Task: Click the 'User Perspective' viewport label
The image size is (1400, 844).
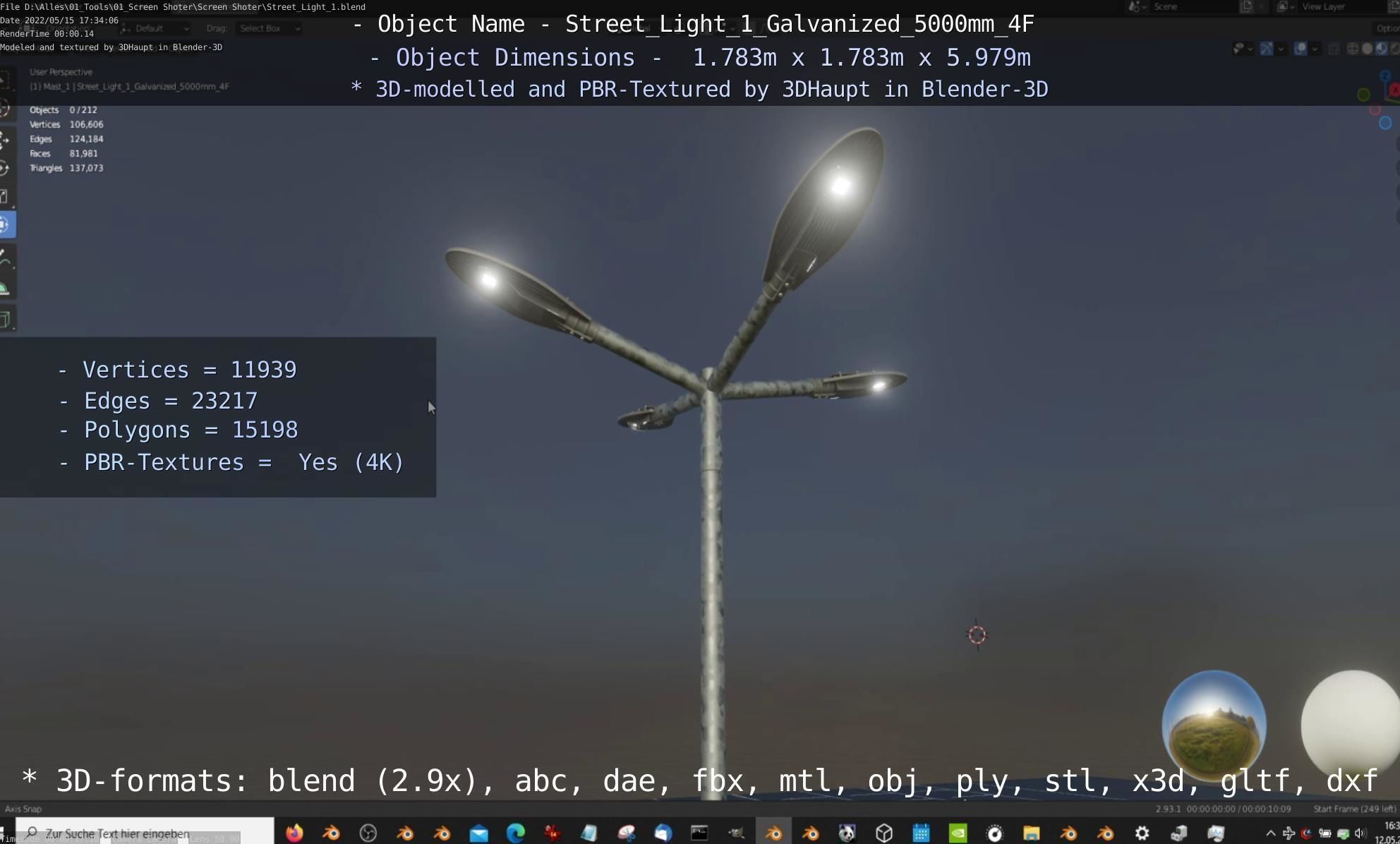Action: (x=61, y=72)
